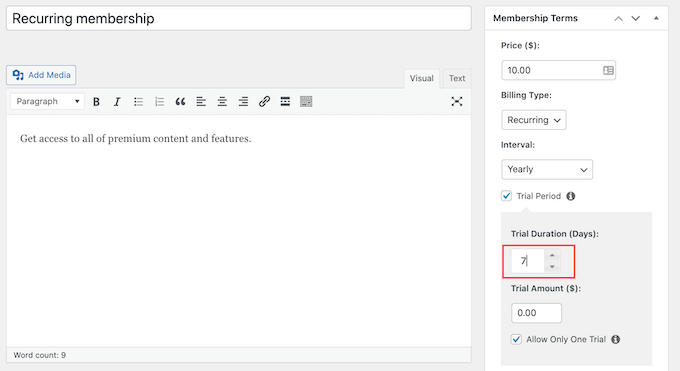Toggle italic formatting in editor toolbar
Image resolution: width=680 pixels, height=371 pixels.
pyautogui.click(x=117, y=102)
